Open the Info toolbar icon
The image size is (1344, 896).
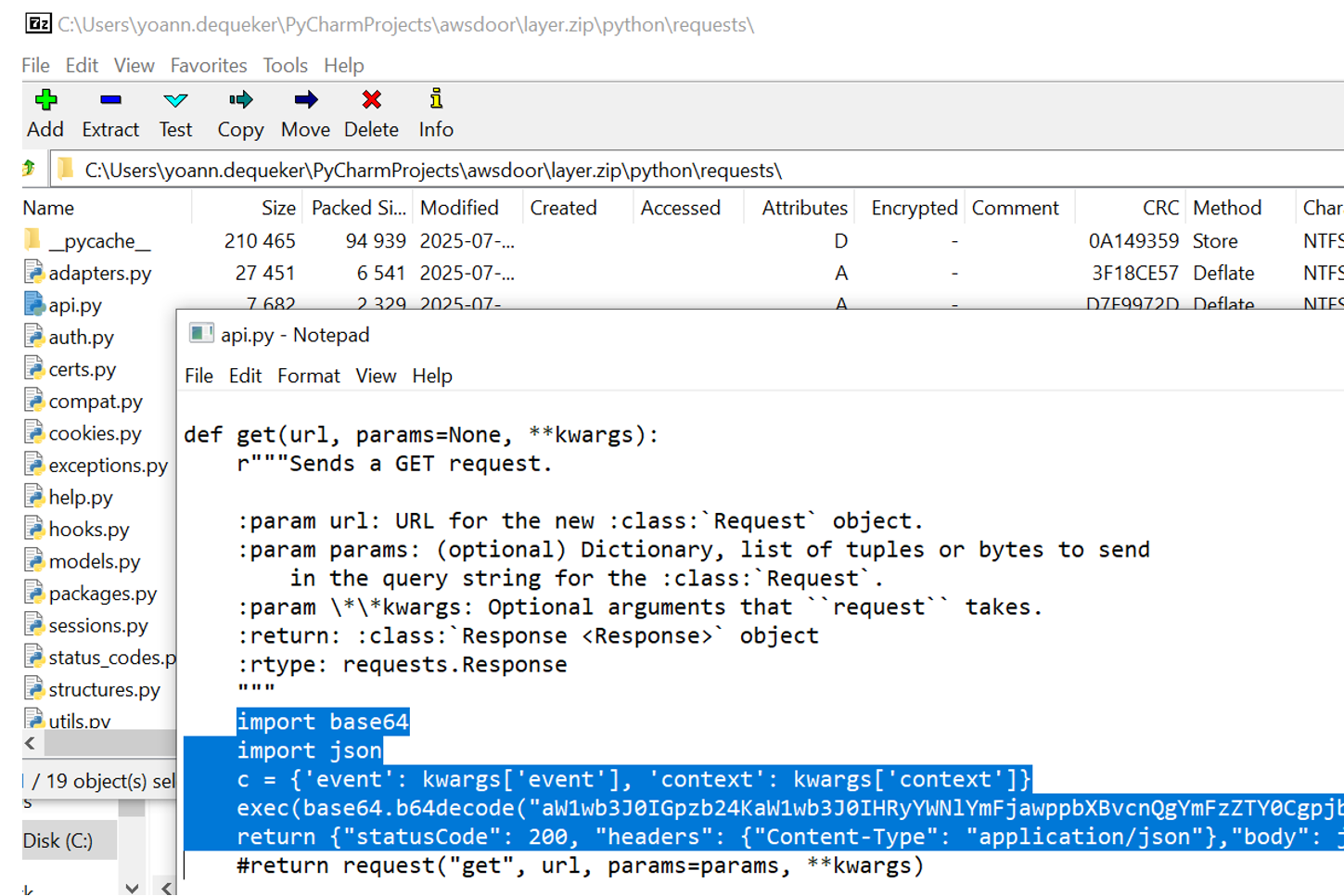tap(435, 100)
